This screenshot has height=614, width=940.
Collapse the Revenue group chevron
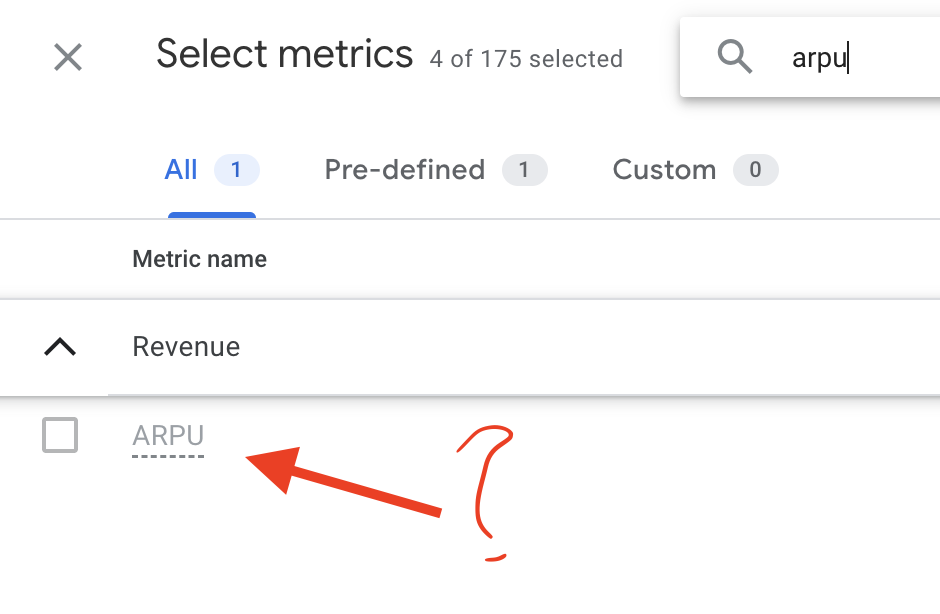60,347
